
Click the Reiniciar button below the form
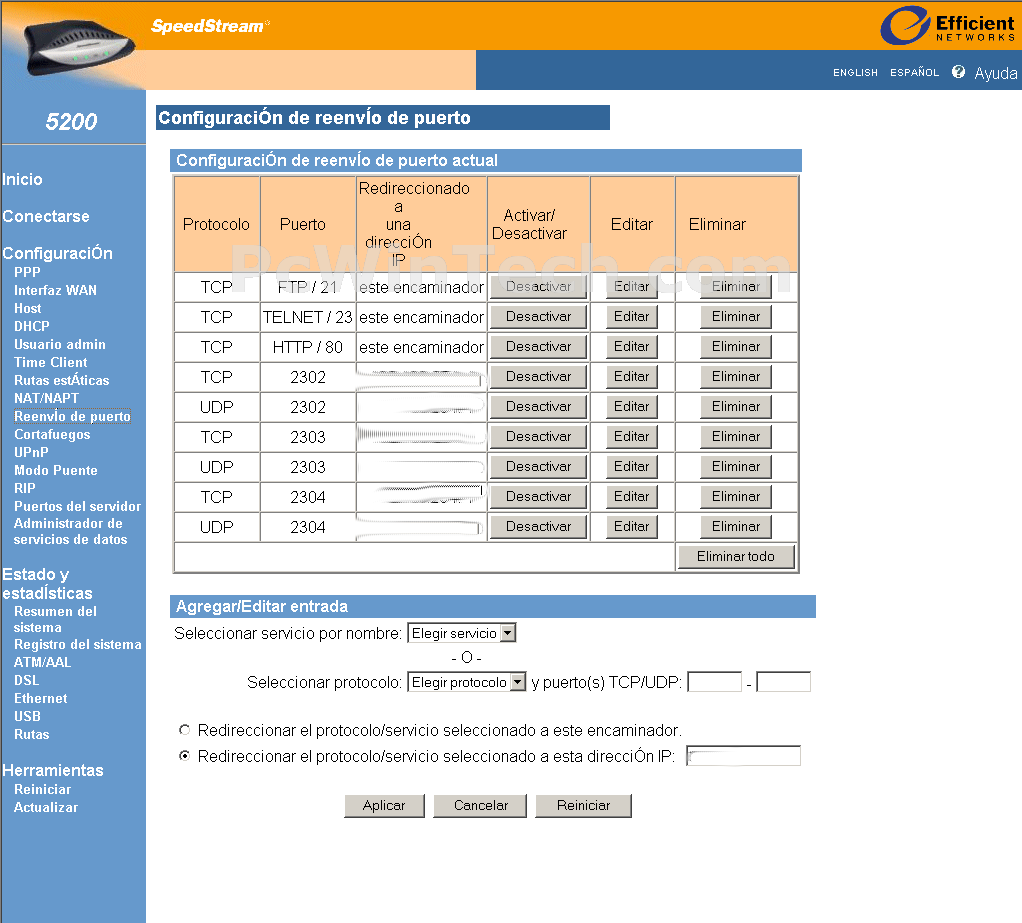[x=583, y=806]
